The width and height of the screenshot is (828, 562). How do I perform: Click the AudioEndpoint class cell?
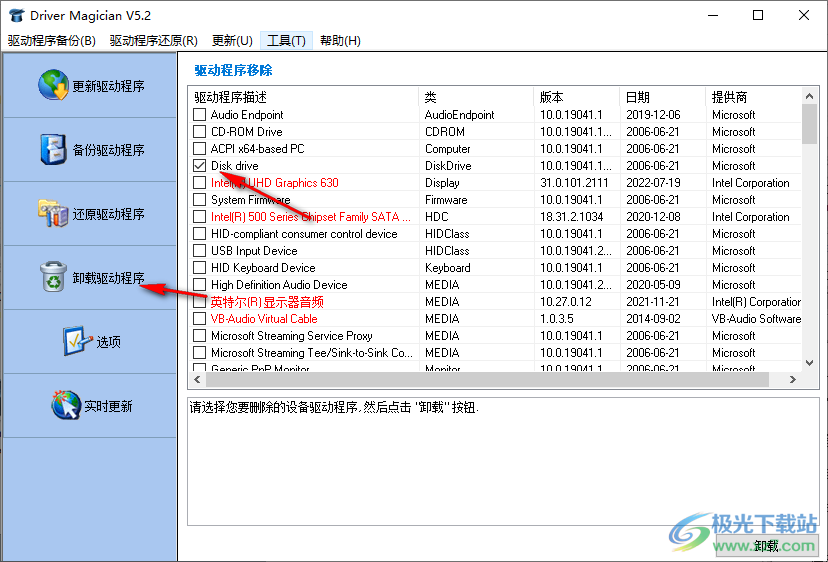click(459, 115)
